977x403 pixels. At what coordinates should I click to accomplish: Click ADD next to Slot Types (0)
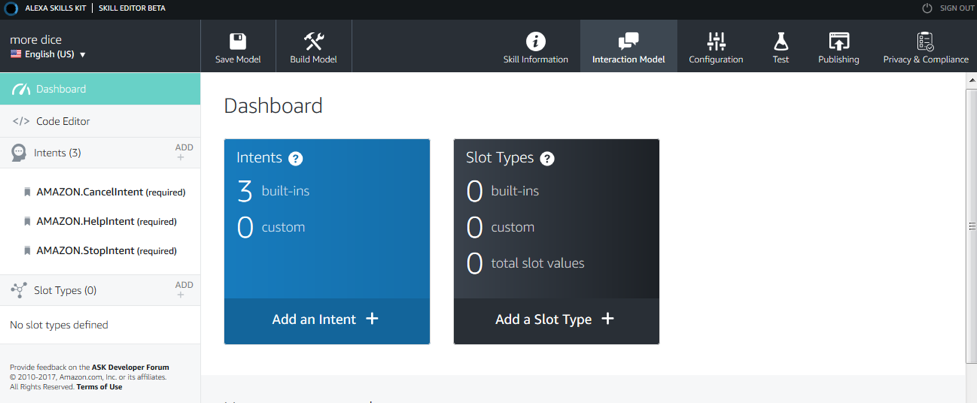pos(184,290)
